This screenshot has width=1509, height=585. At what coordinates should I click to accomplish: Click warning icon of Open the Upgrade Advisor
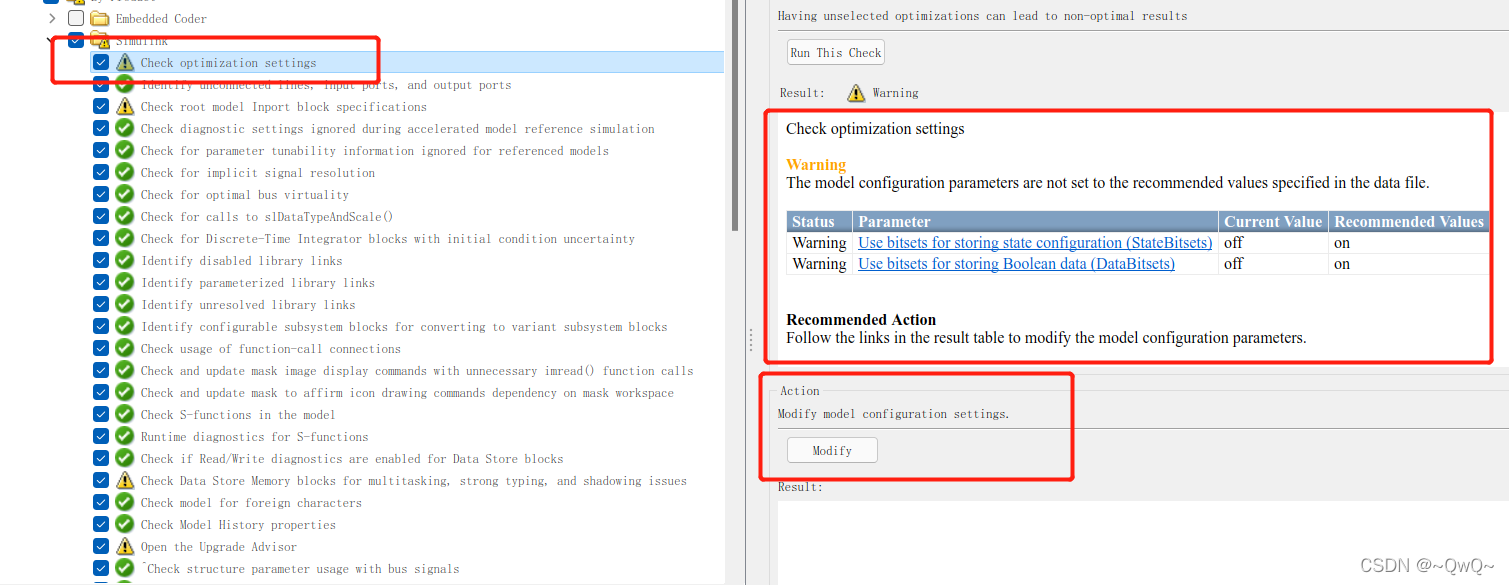[124, 546]
